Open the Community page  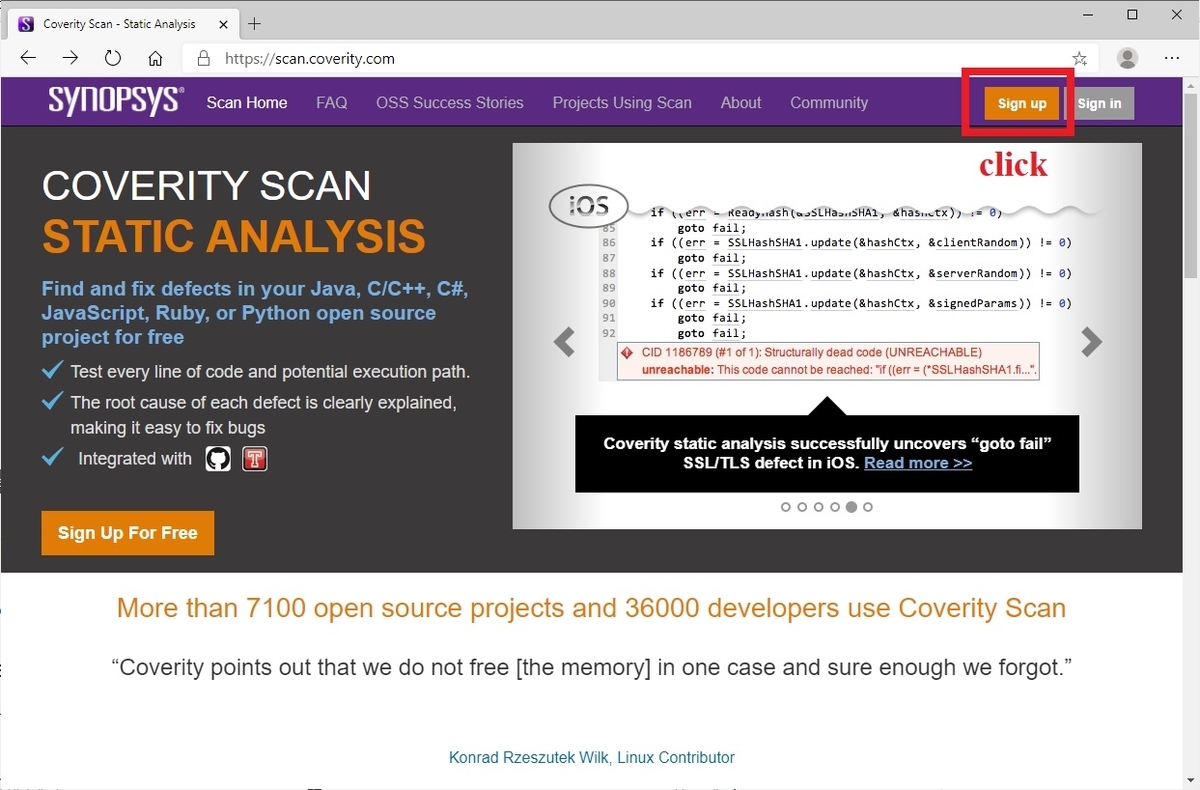[829, 103]
